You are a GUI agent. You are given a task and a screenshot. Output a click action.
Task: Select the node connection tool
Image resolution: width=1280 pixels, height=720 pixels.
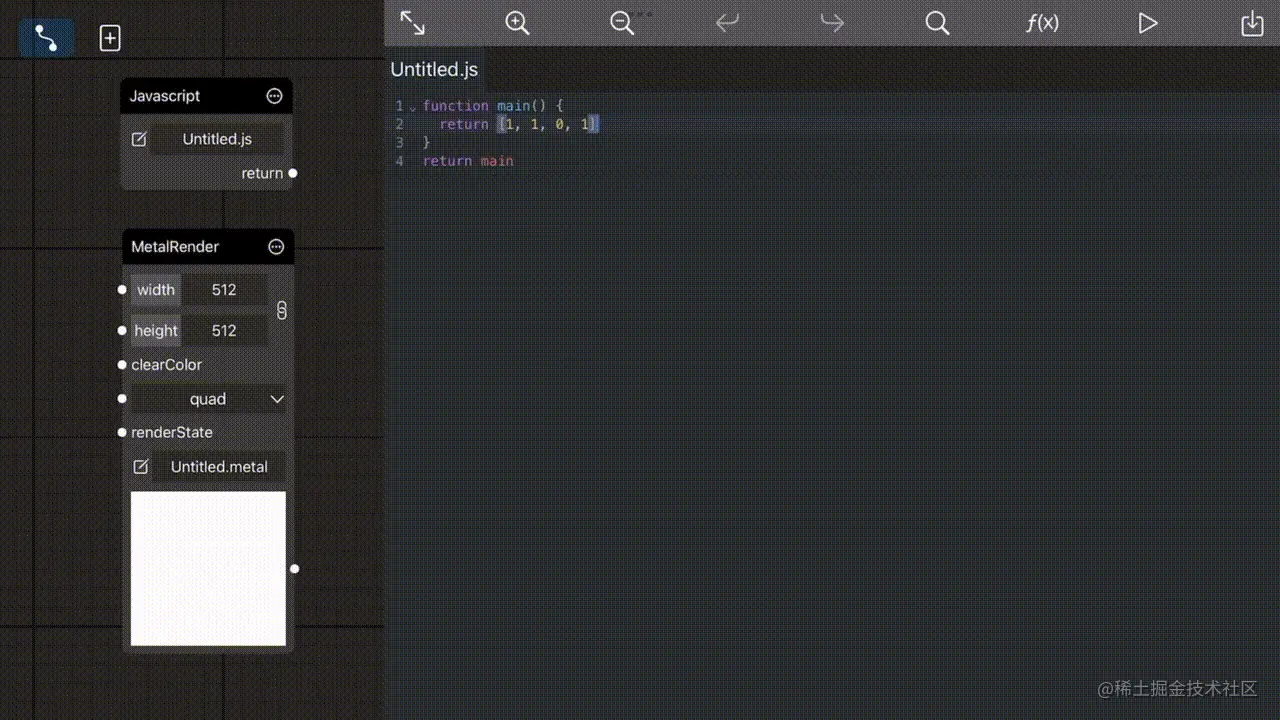click(x=46, y=37)
